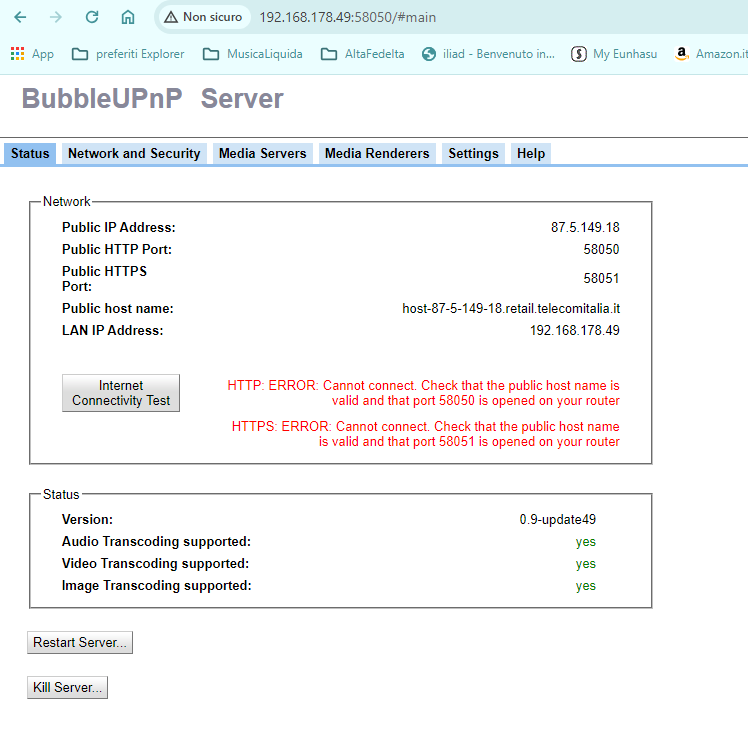
Task: Open the 'preferiti Explorer' bookmark folder
Action: coord(128,54)
